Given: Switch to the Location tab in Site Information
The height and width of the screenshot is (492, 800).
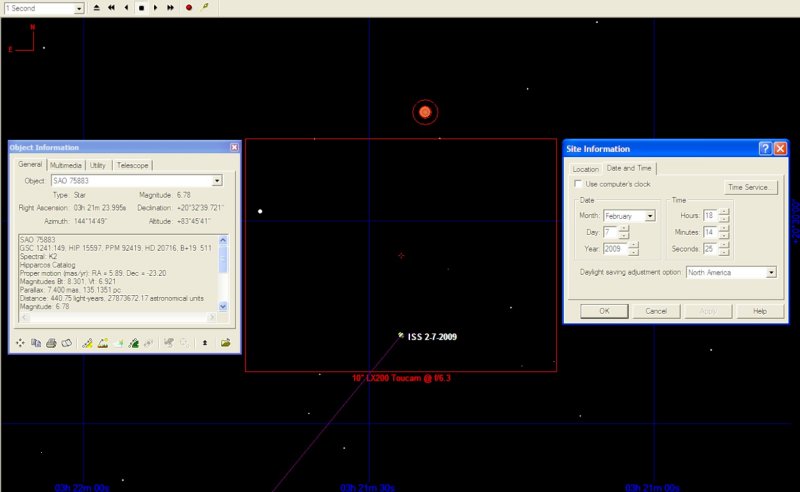Looking at the screenshot, I should pos(585,169).
